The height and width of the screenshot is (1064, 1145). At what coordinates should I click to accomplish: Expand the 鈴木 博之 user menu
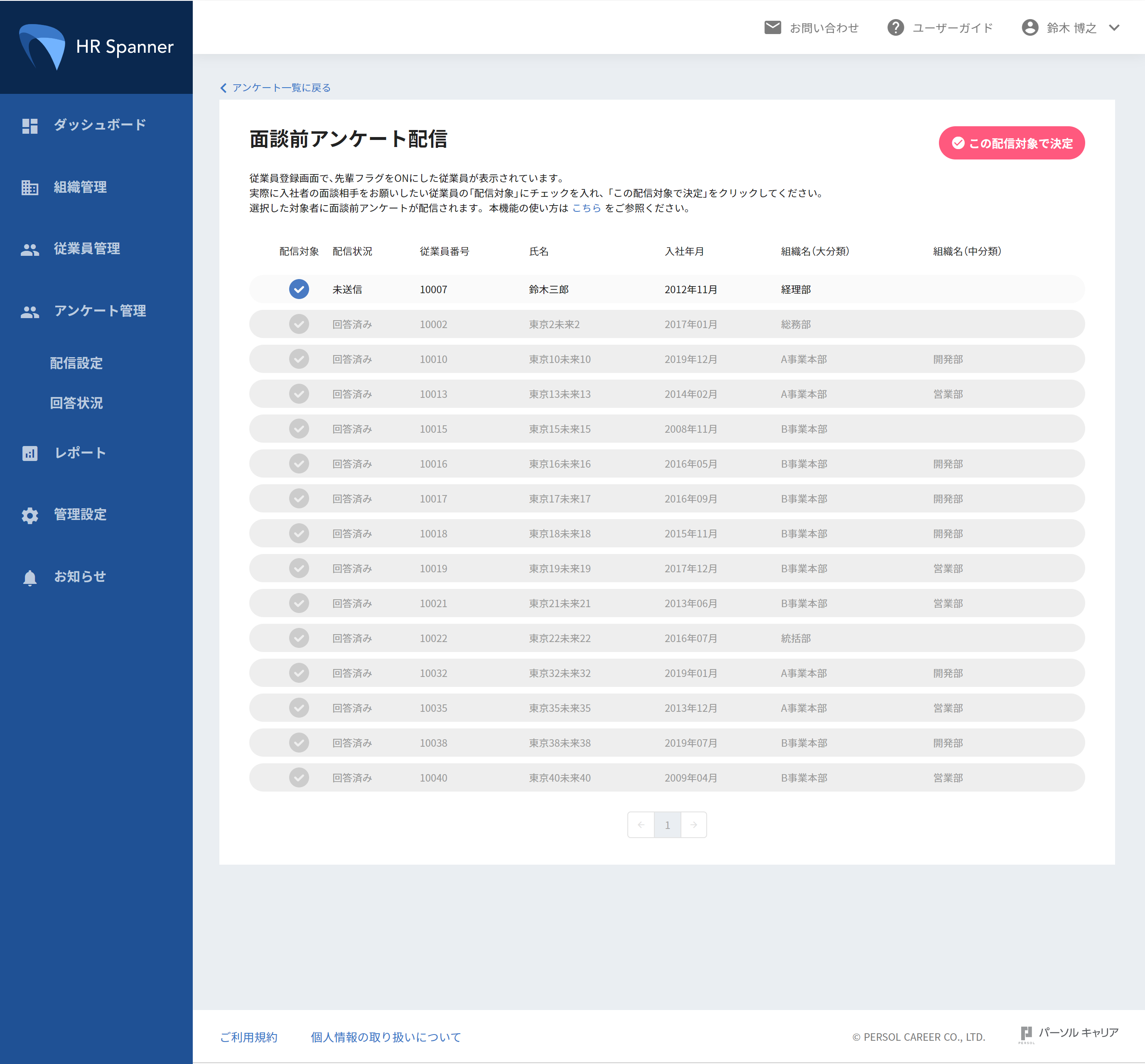click(x=1114, y=28)
